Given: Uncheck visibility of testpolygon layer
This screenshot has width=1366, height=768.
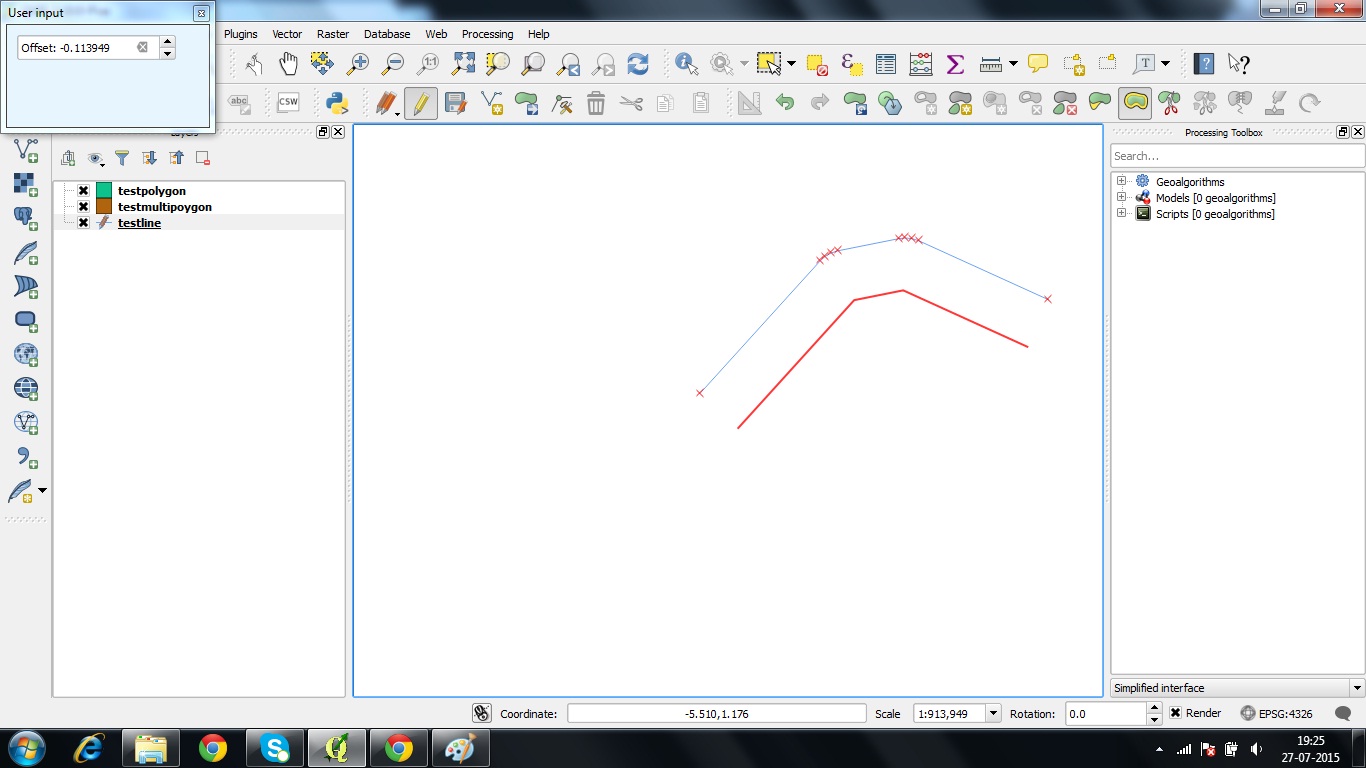Looking at the screenshot, I should pos(81,190).
